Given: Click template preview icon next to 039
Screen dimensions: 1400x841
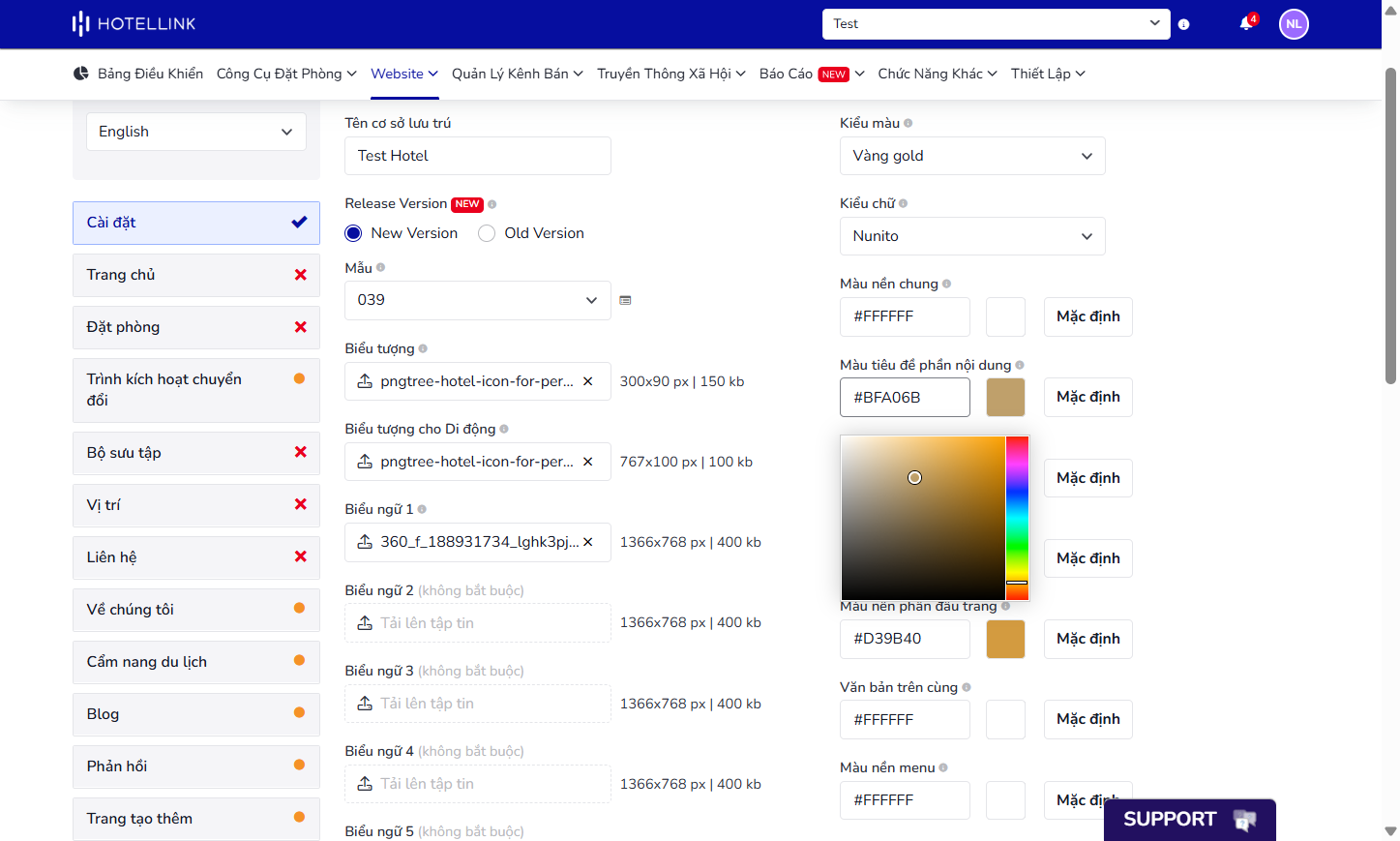Looking at the screenshot, I should 625,300.
